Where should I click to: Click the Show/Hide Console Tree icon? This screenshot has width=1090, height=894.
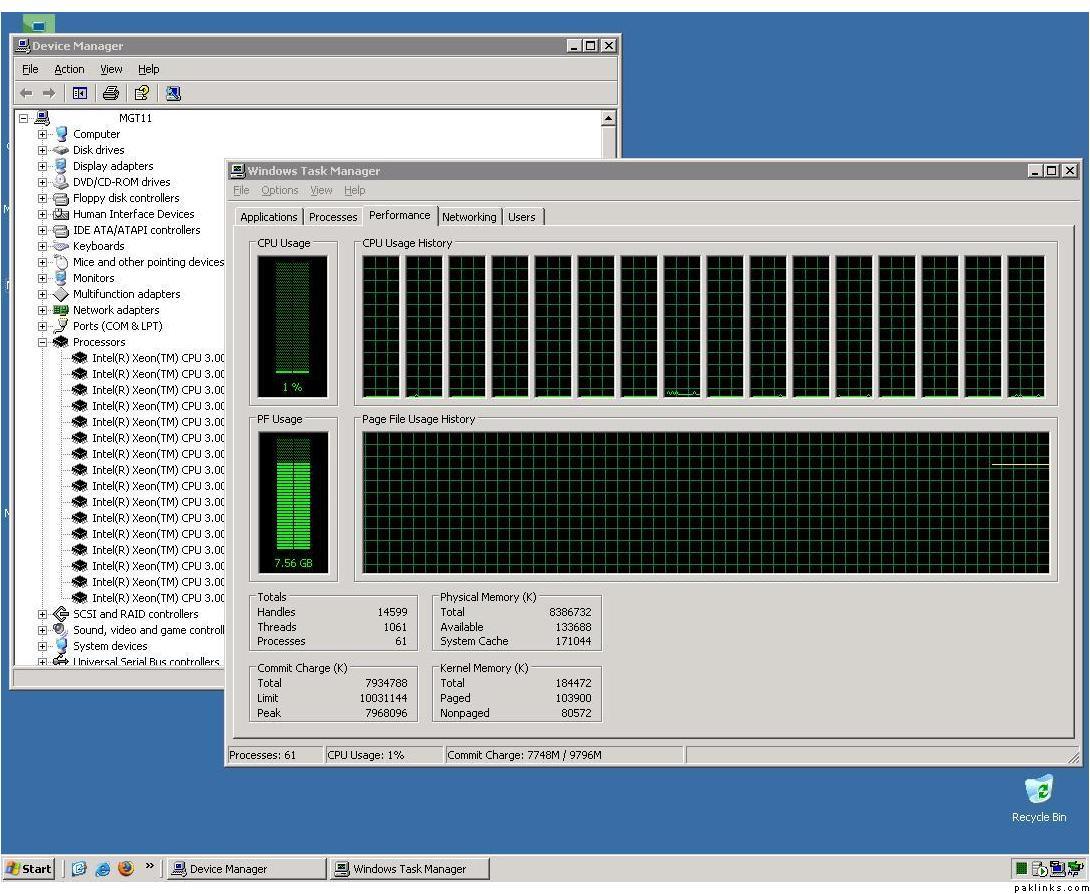pyautogui.click(x=79, y=93)
